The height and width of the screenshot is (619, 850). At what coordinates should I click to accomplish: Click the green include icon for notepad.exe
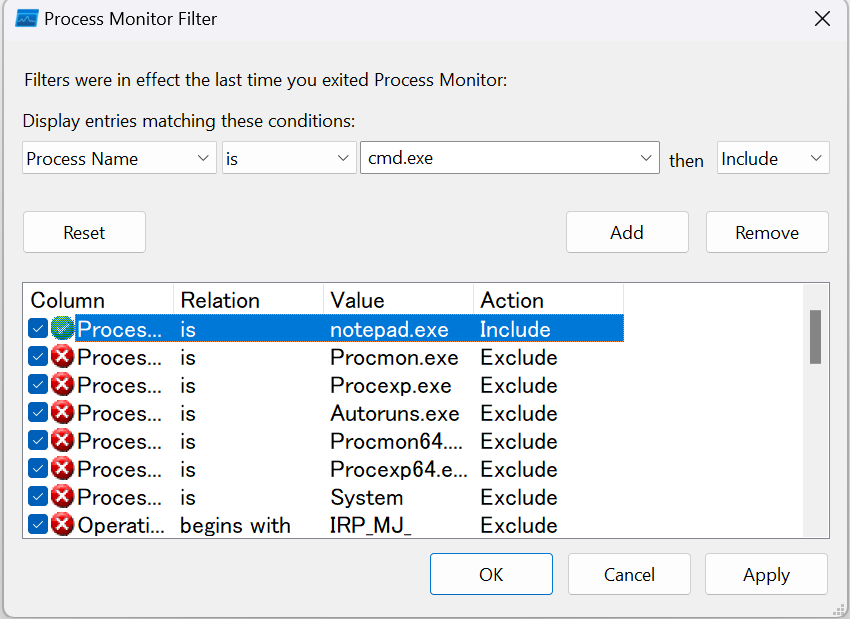tap(62, 329)
